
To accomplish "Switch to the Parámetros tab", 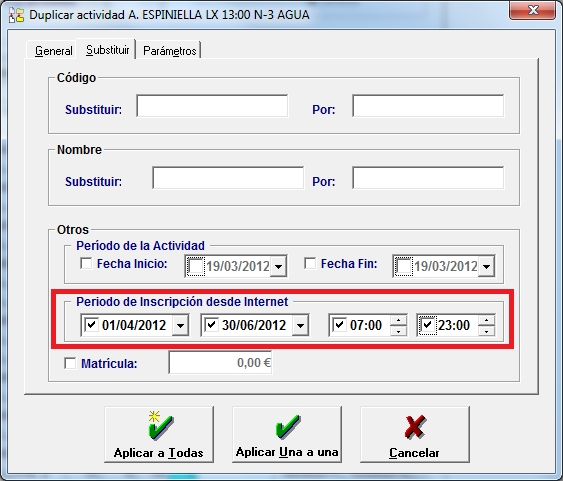I will (x=169, y=51).
